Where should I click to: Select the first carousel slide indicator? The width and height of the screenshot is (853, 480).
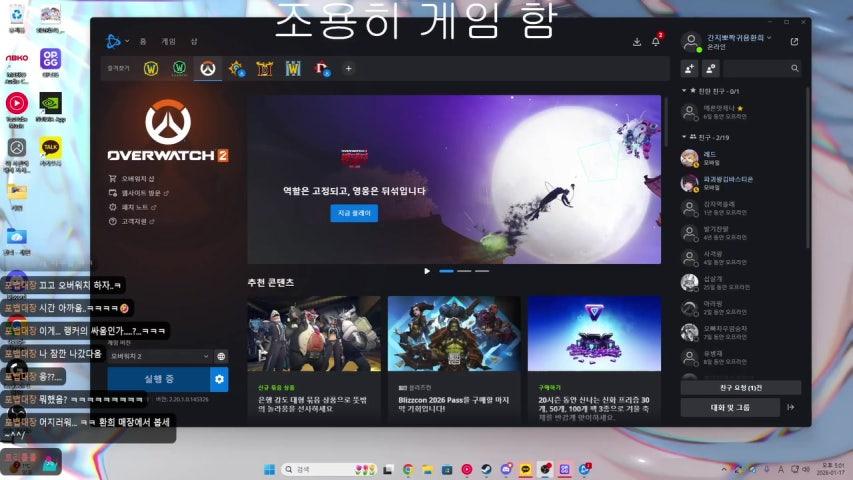coord(447,271)
